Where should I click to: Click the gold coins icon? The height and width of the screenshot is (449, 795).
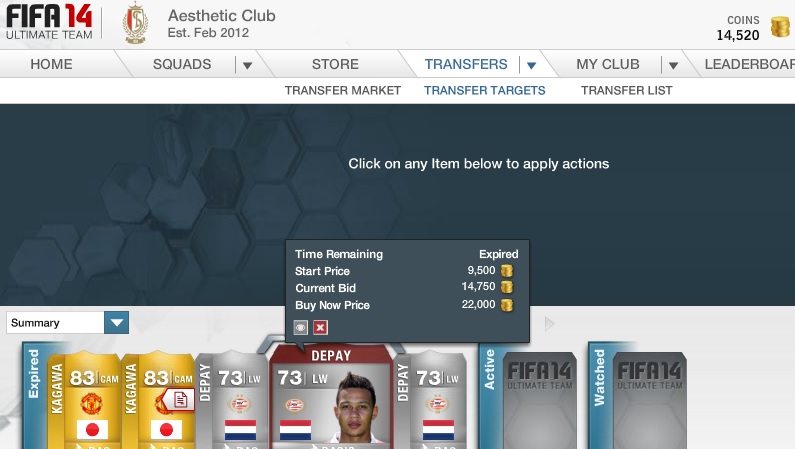click(780, 26)
